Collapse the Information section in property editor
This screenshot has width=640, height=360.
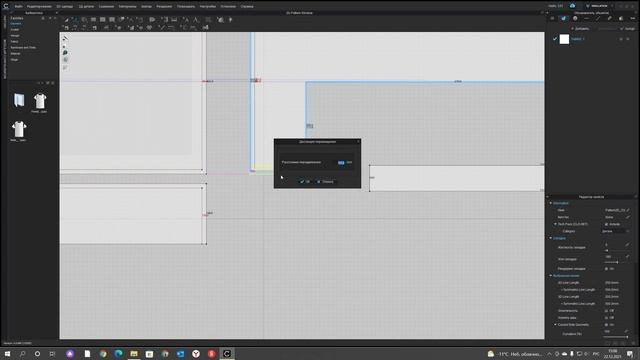tap(551, 203)
